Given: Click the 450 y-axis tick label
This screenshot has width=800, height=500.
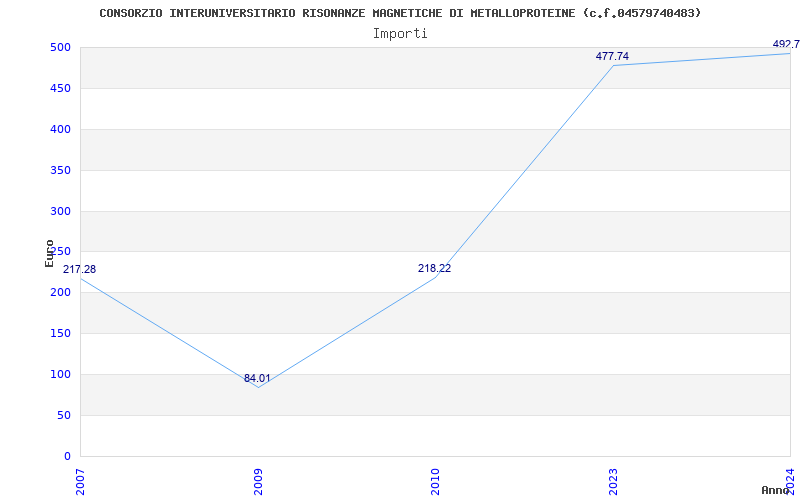Looking at the screenshot, I should pyautogui.click(x=60, y=88).
